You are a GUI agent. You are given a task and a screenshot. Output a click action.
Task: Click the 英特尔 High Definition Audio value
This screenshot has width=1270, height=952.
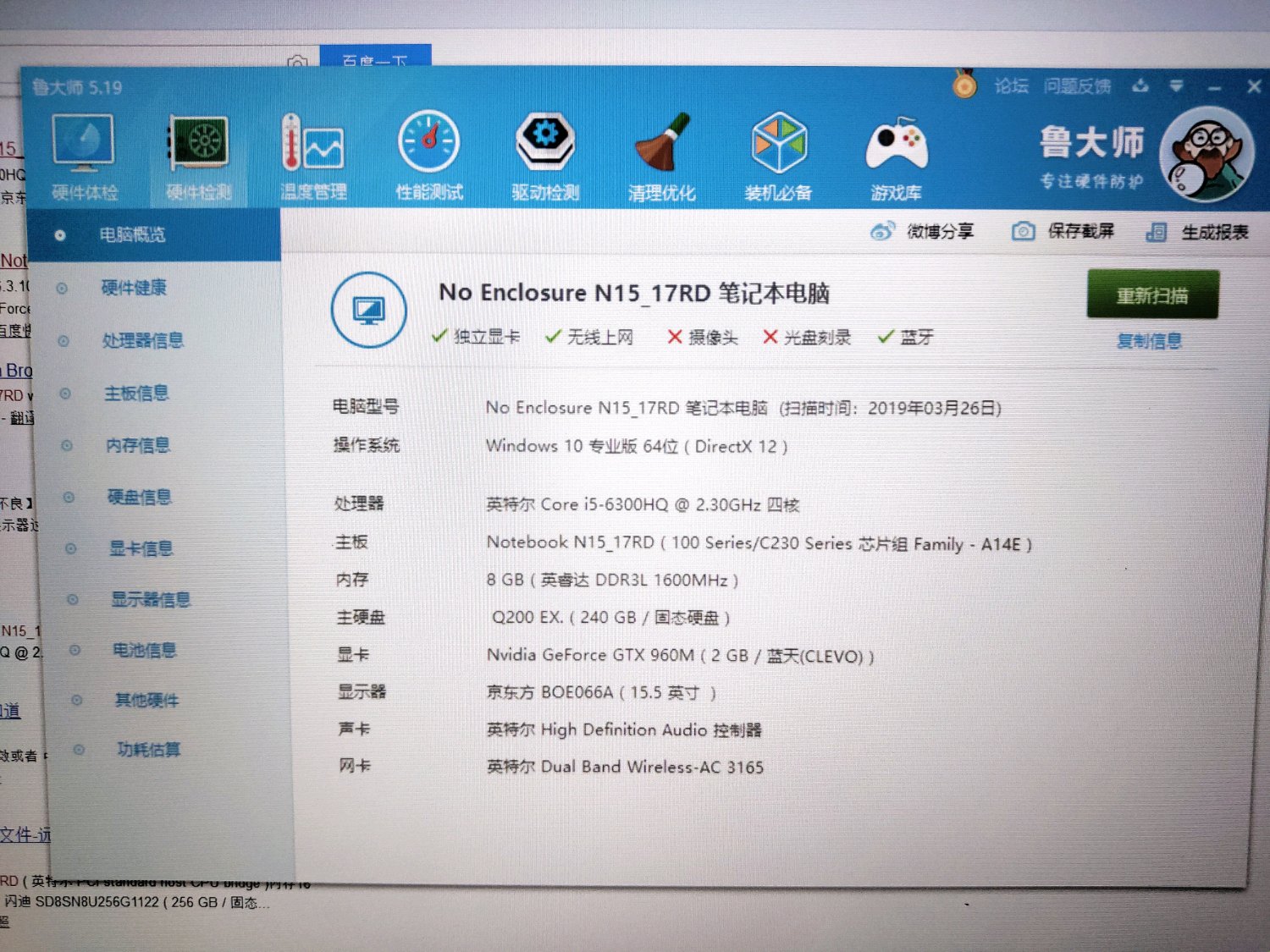coord(624,729)
